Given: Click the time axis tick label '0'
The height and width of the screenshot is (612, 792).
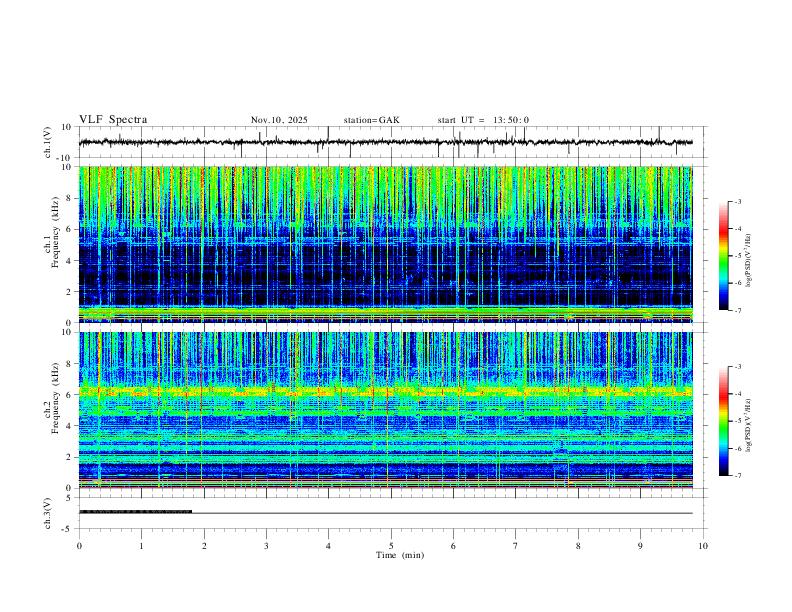Looking at the screenshot, I should pyautogui.click(x=79, y=546).
